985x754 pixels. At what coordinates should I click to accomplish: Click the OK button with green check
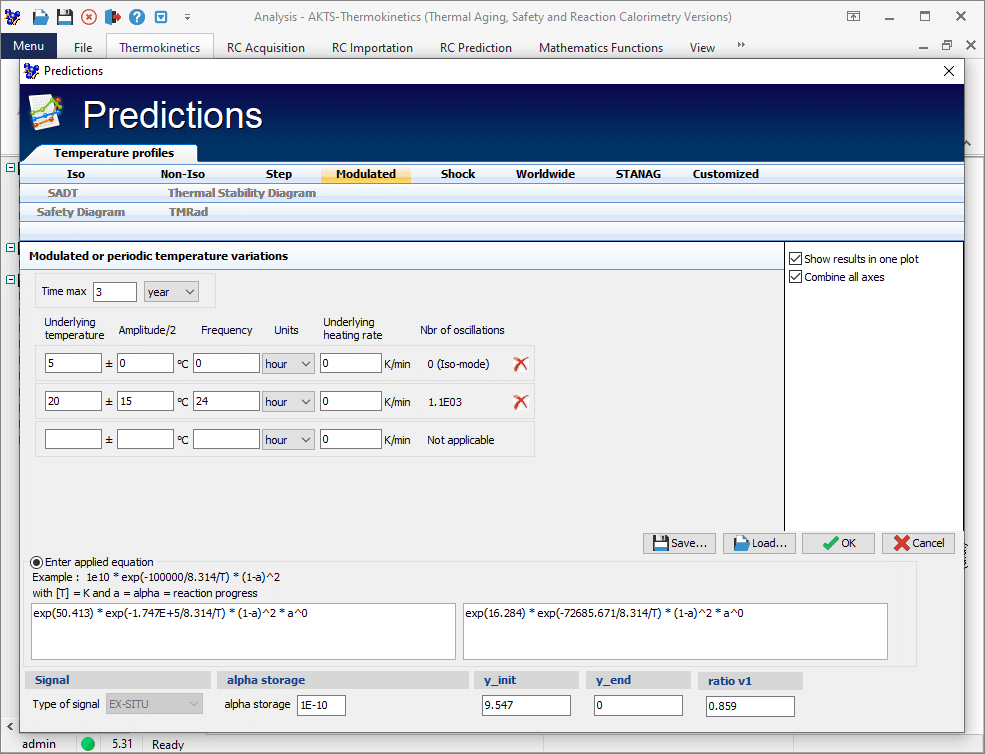(x=838, y=543)
